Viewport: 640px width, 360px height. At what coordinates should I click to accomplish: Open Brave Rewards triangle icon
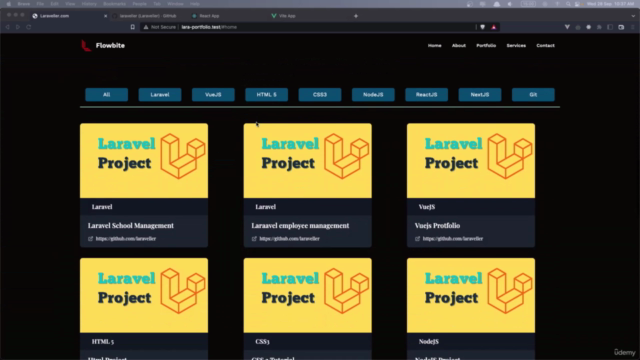click(493, 27)
